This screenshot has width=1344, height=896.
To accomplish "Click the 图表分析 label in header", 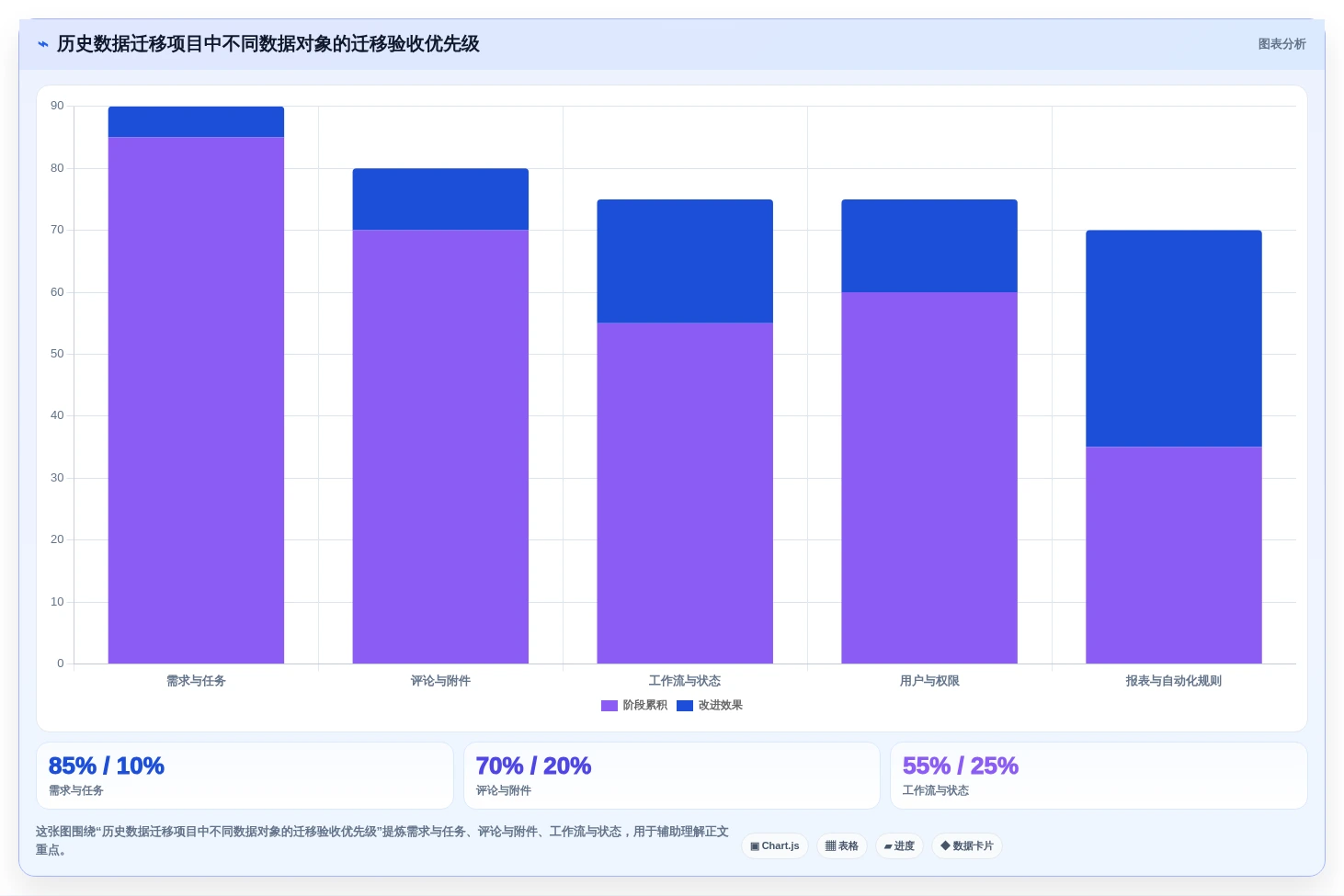I will pos(1281,44).
